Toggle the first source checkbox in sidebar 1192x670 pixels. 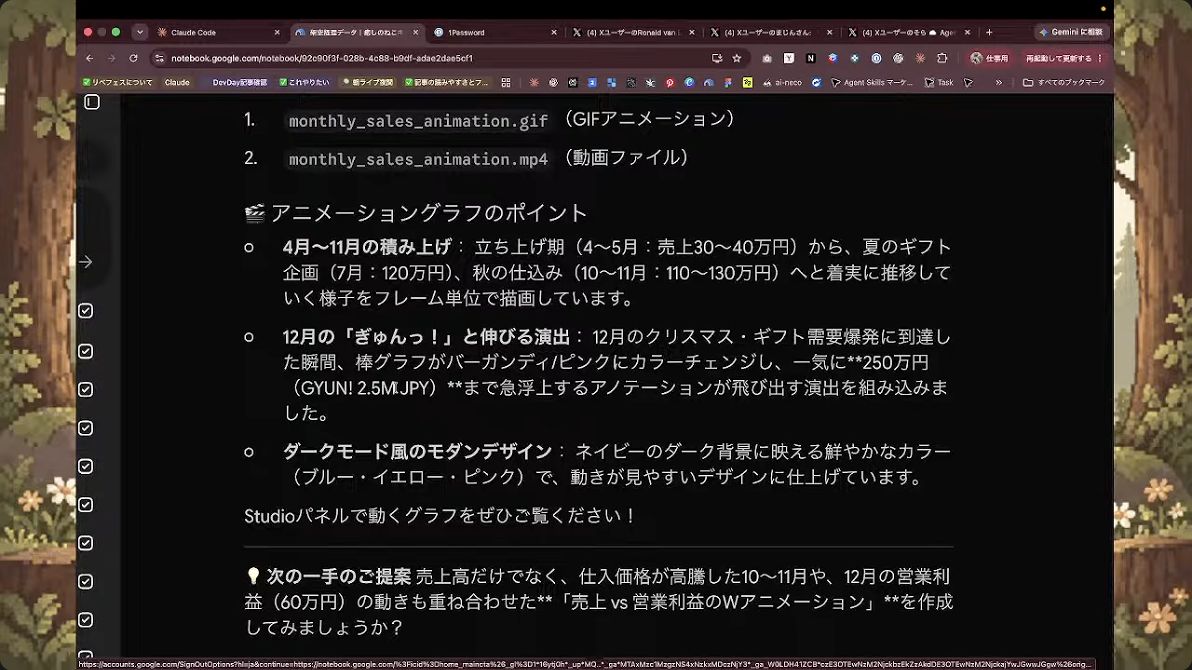coord(86,310)
